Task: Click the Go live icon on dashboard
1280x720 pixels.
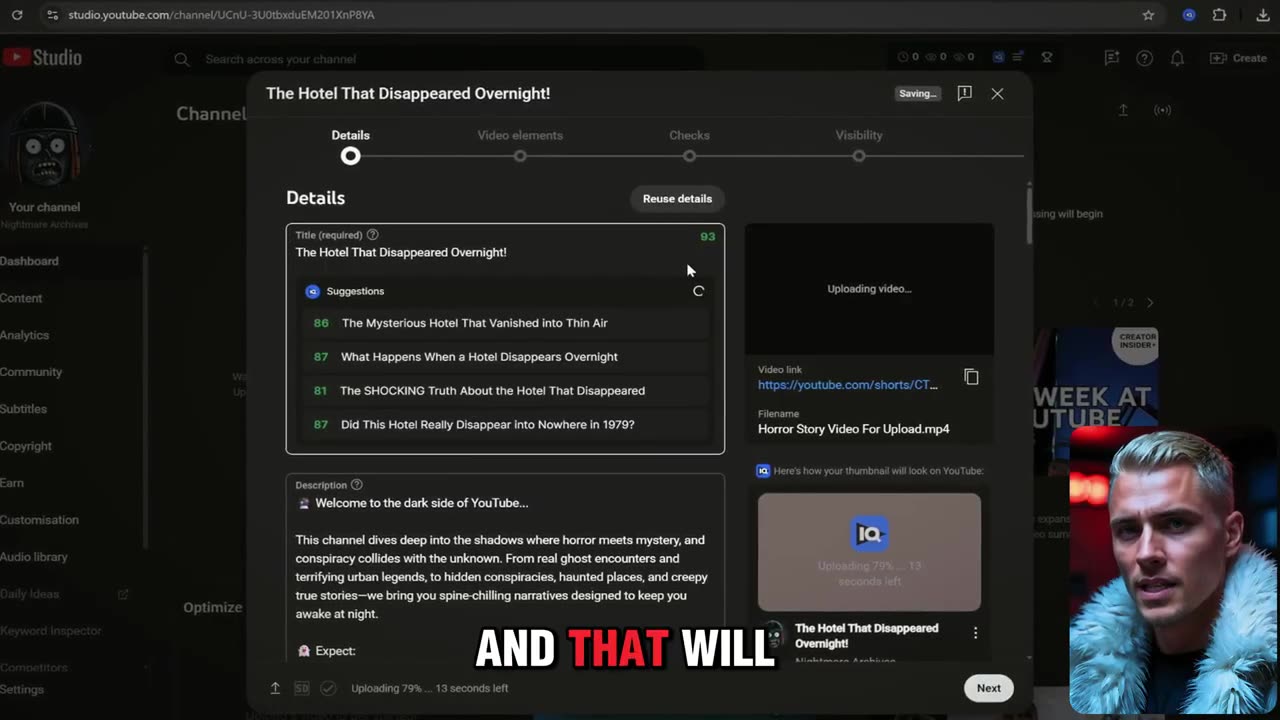Action: point(1162,110)
